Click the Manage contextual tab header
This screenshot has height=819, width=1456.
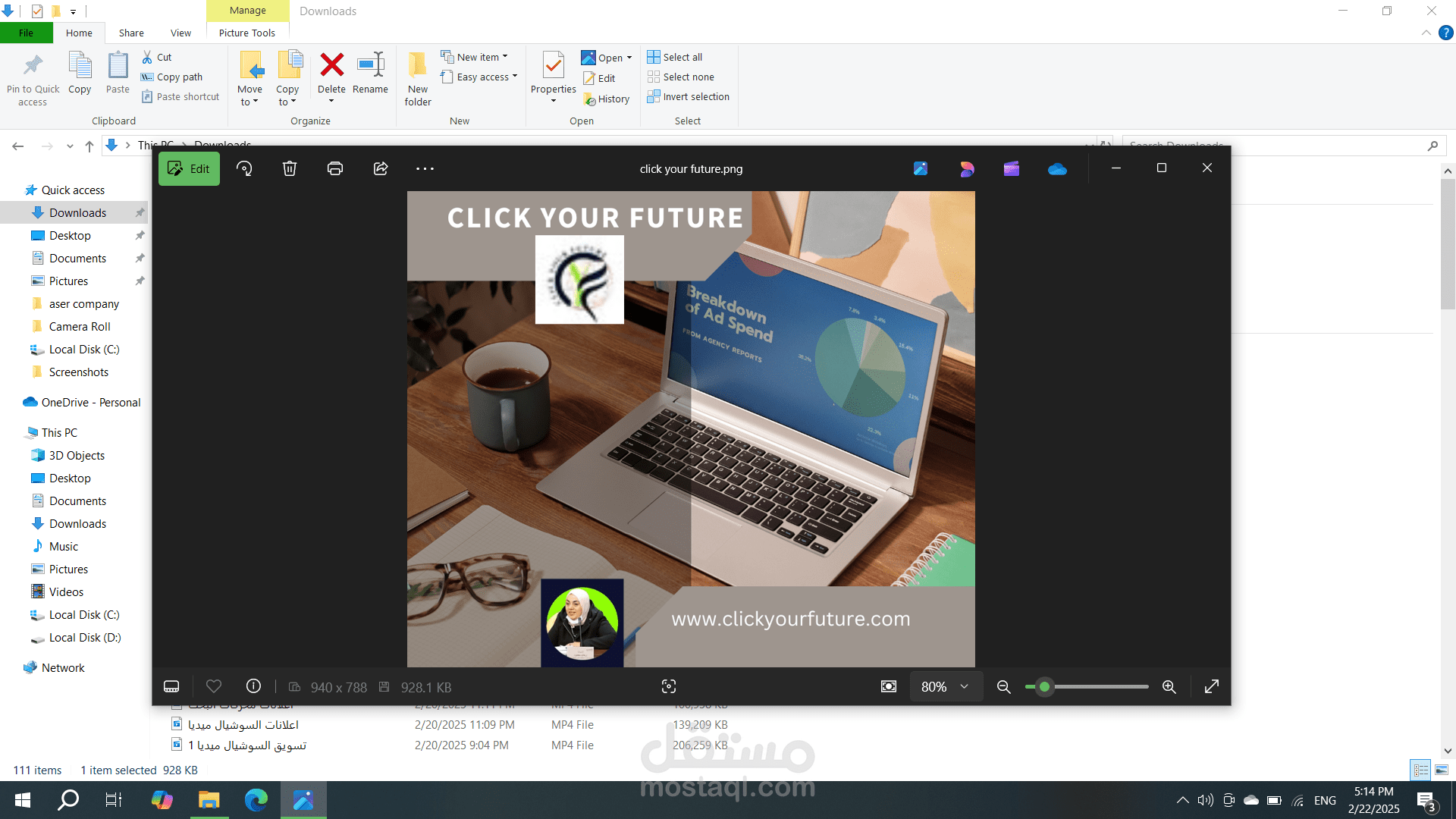click(x=248, y=11)
